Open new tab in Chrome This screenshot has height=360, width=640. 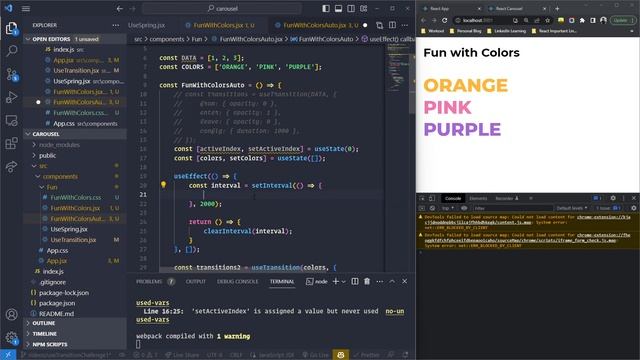(557, 8)
